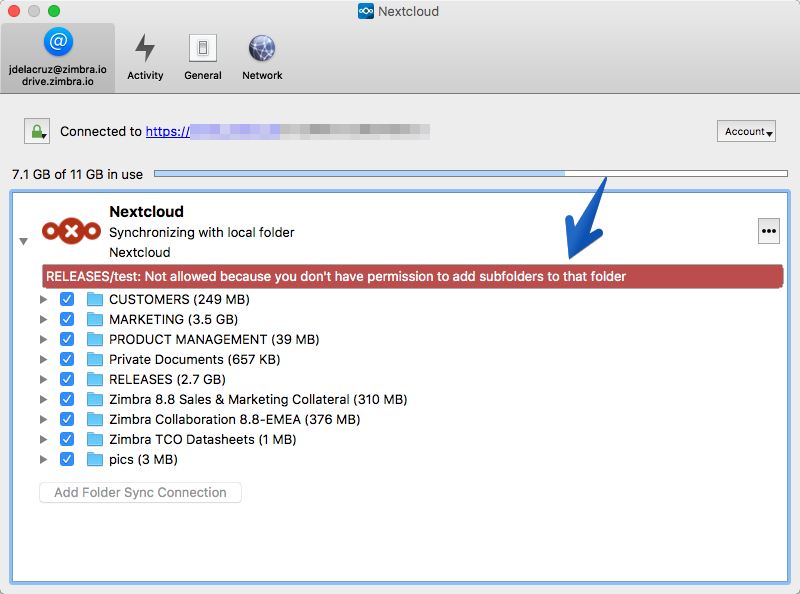
Task: Uncheck the CUSTOMERS sync checkbox
Action: tap(67, 299)
